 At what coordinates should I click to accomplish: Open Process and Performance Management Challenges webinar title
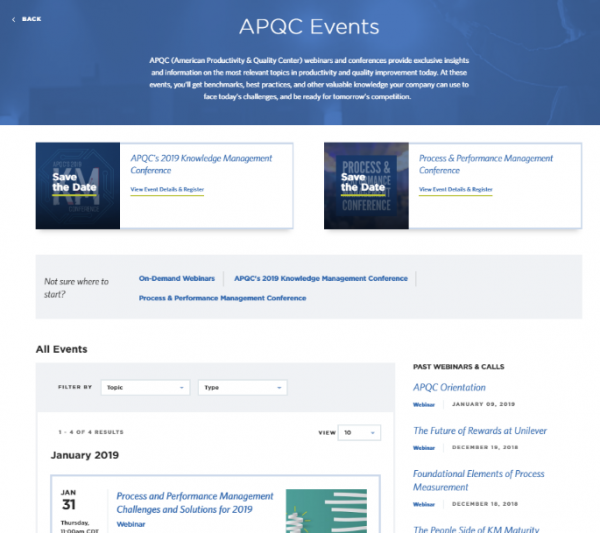[195, 503]
